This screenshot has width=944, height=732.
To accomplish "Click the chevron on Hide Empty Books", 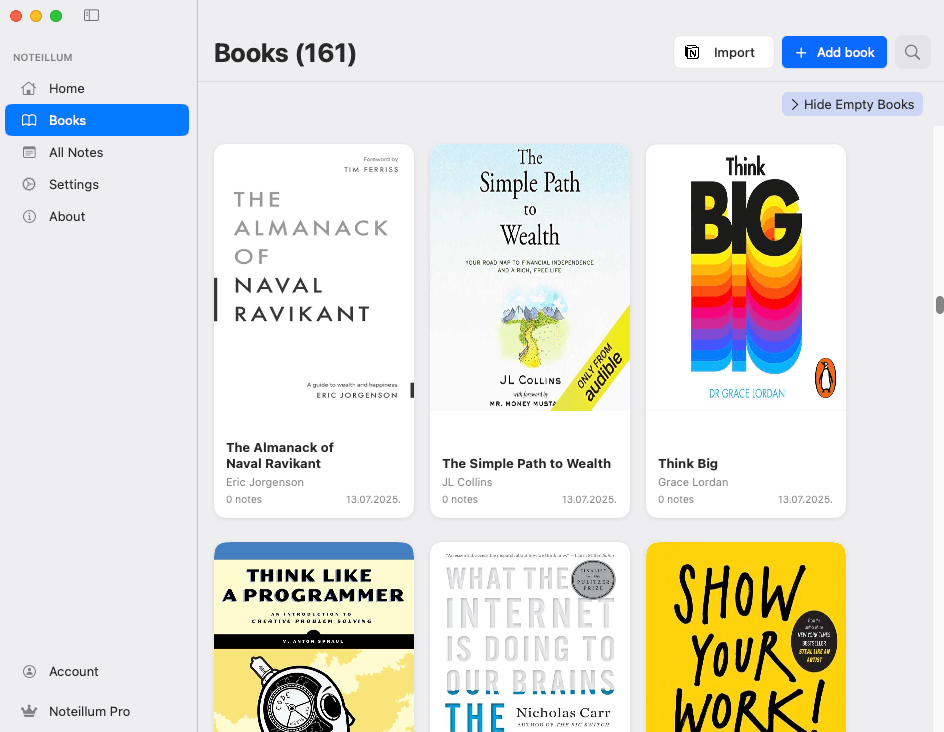I will [795, 105].
